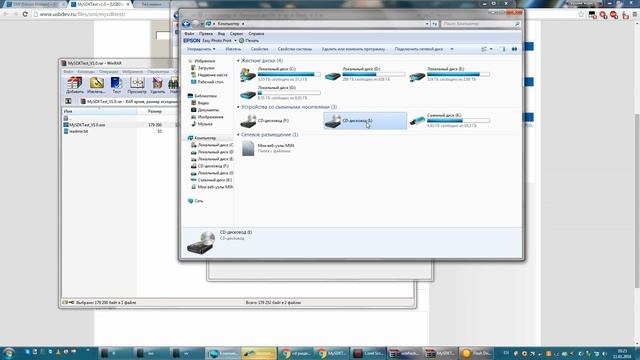640x360 pixels.
Task: Collapse the Устройства со съемными носителями group
Action: pos(238,107)
